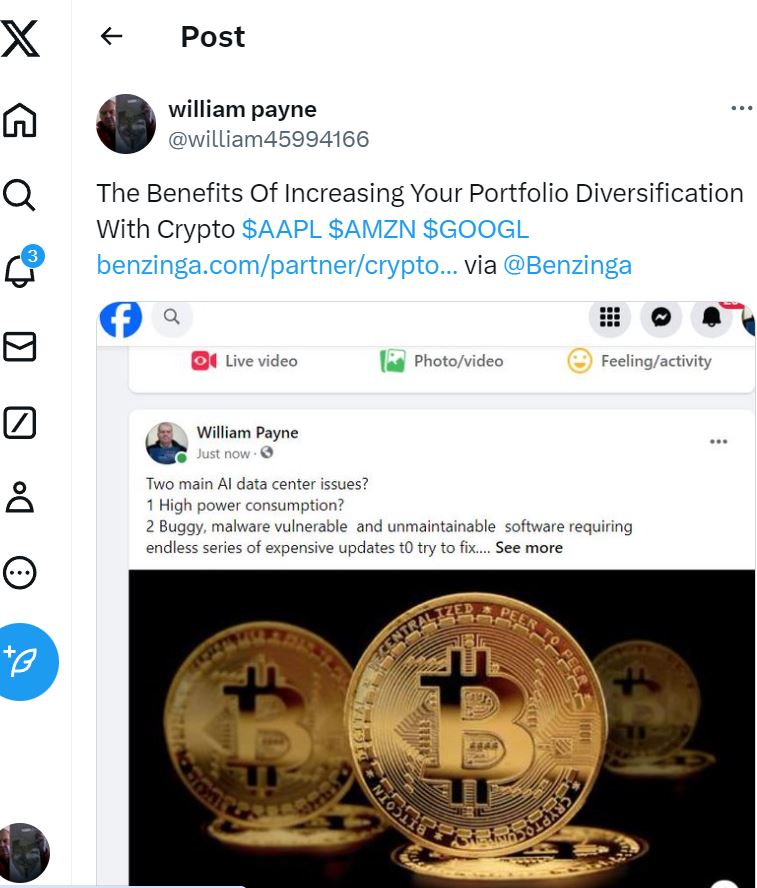Open the Explore search icon
The width and height of the screenshot is (757, 888).
click(19, 195)
